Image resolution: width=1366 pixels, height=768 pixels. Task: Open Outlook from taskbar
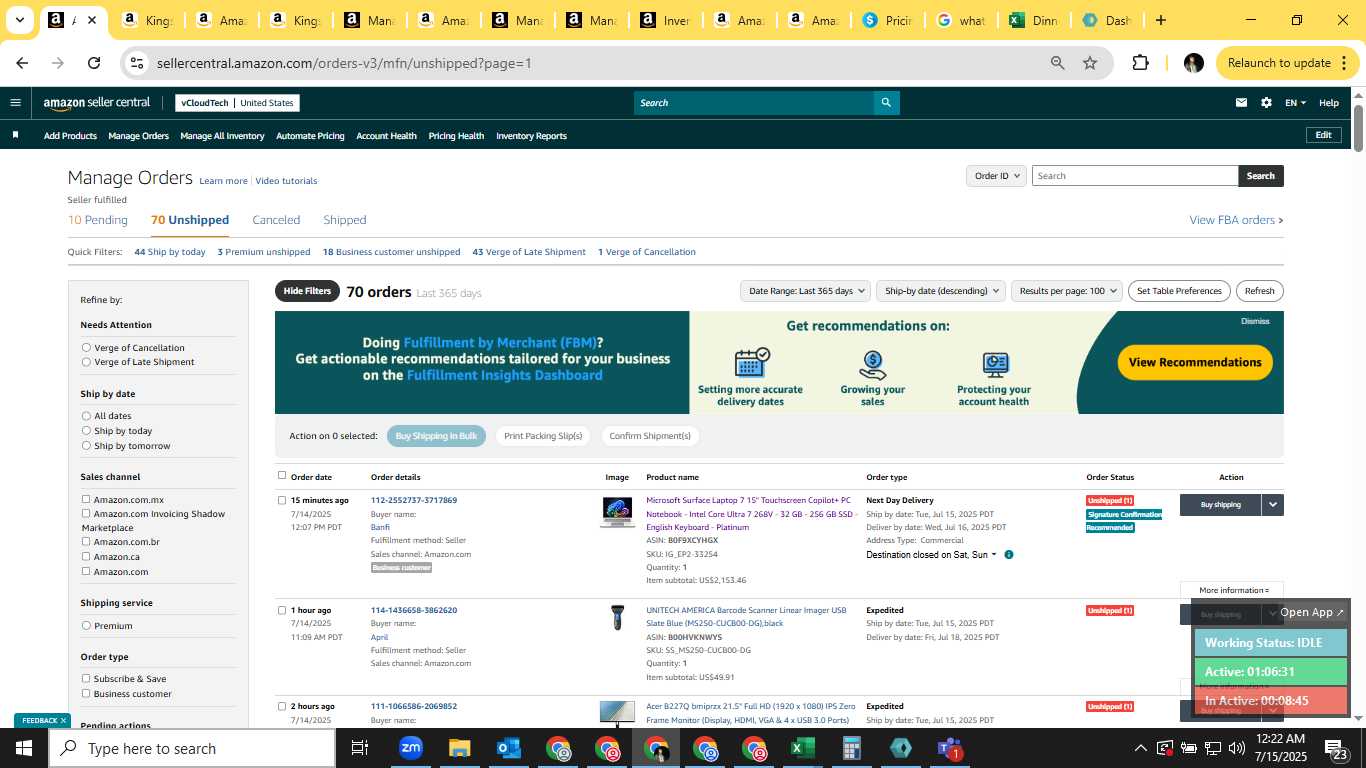click(509, 748)
